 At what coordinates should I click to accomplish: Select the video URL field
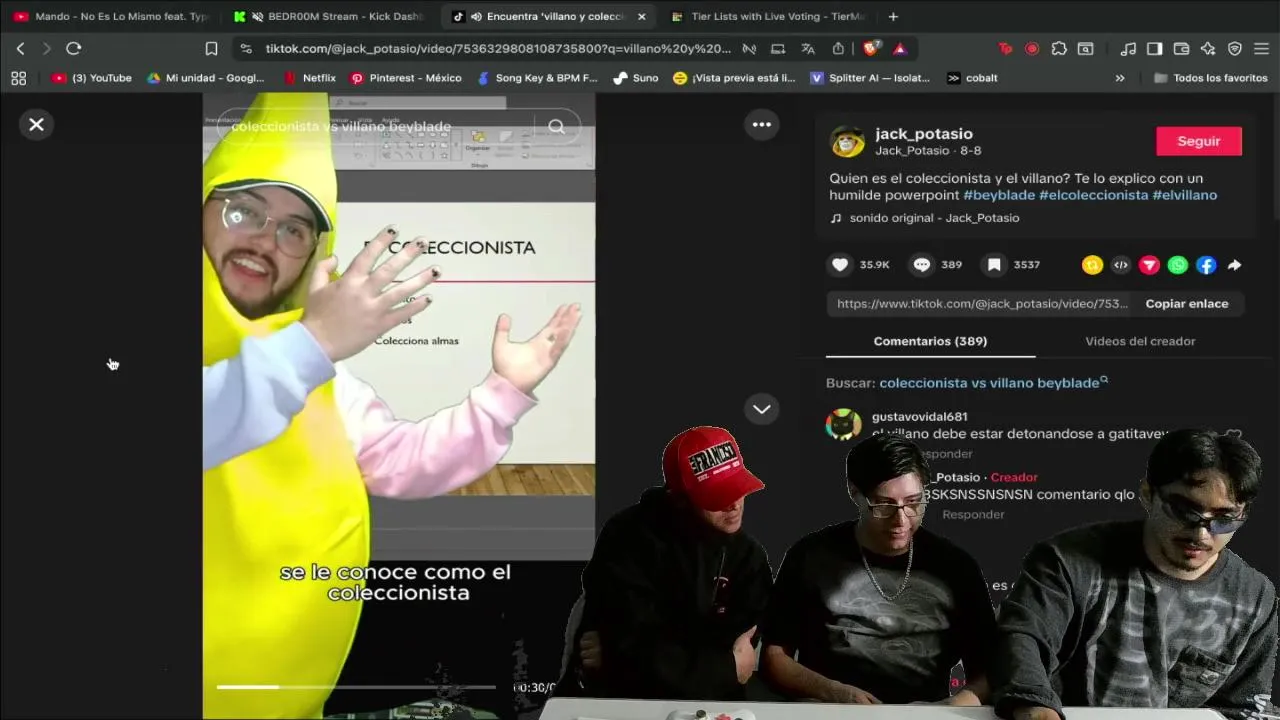(981, 304)
